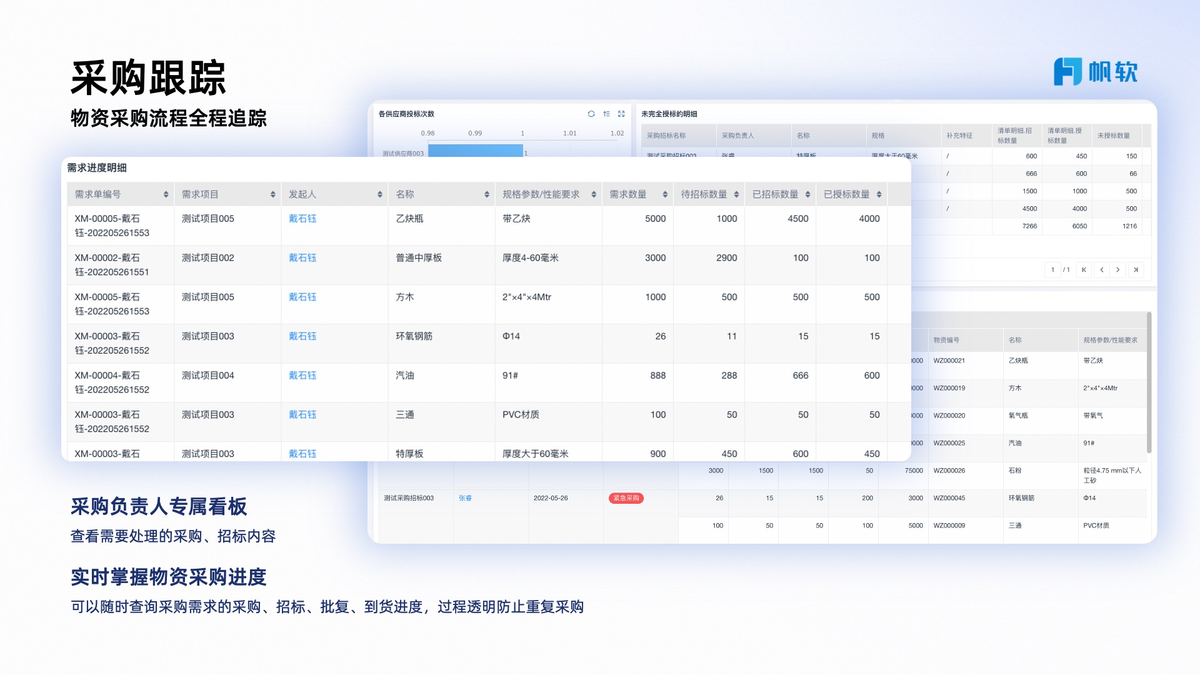This screenshot has height=675, width=1200.
Task: Open 戴石钰 link in the 乙炔瓶 row
Action: click(302, 219)
